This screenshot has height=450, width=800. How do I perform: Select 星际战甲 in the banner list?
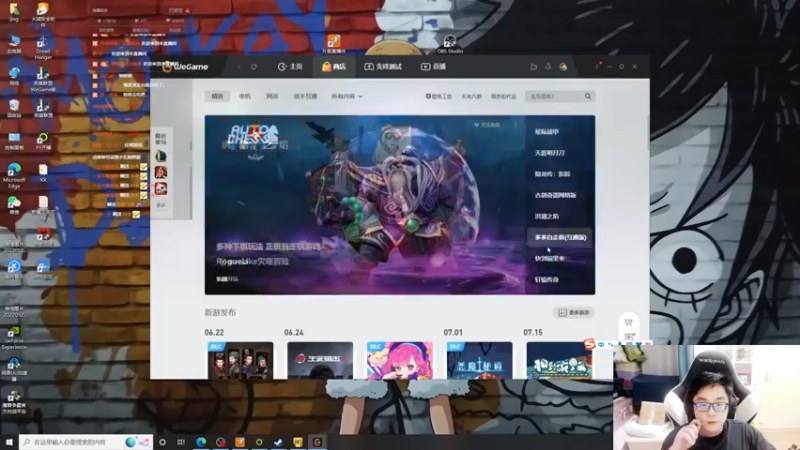[x=546, y=132]
